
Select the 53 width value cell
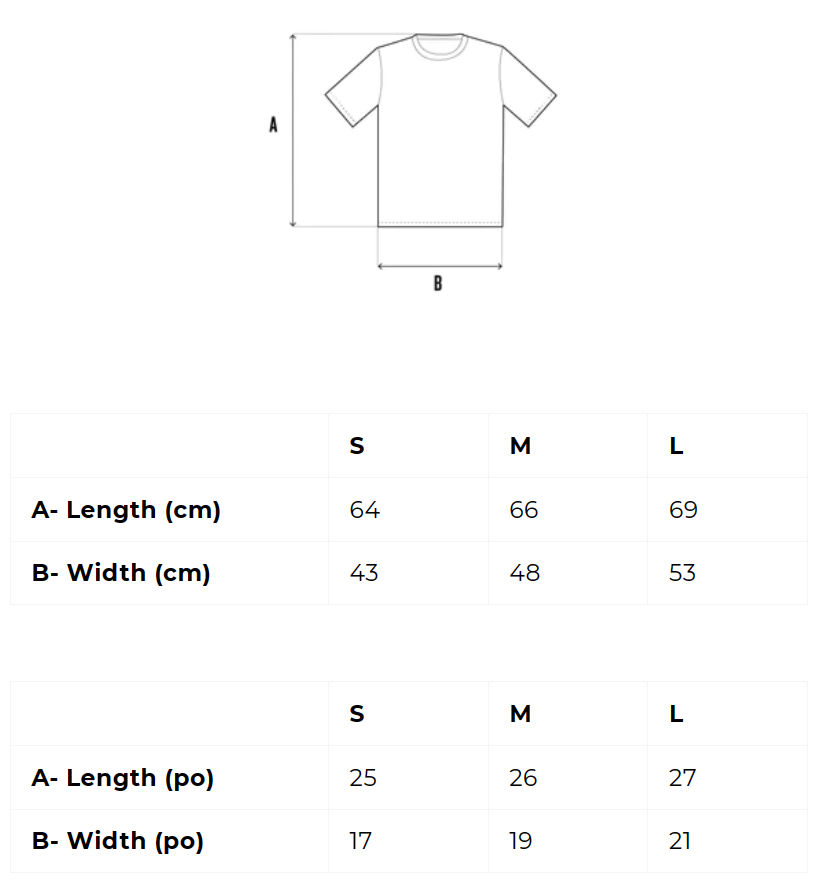[682, 573]
